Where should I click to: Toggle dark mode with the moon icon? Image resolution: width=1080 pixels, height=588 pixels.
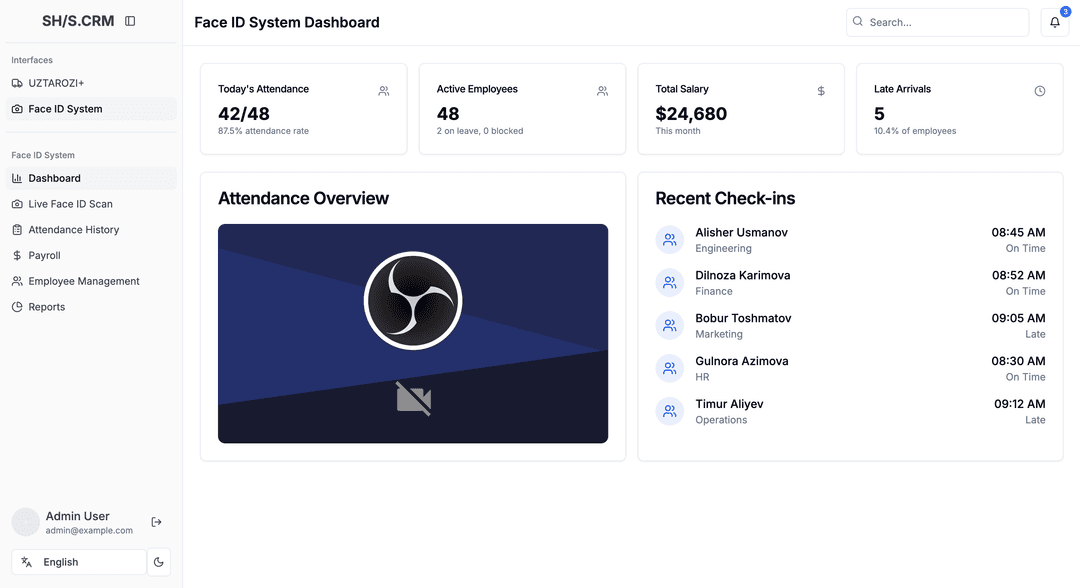[159, 562]
